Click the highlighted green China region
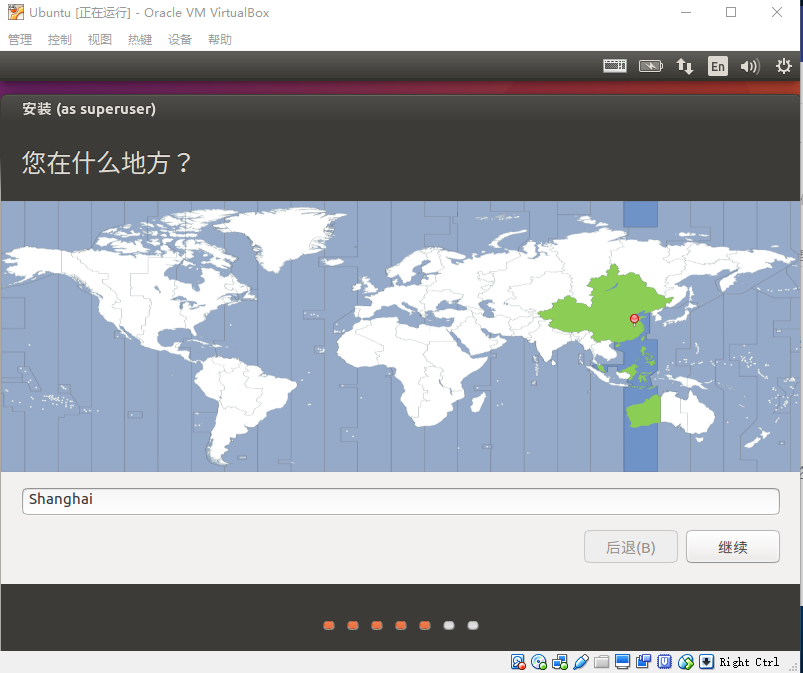The image size is (803, 673). click(604, 307)
